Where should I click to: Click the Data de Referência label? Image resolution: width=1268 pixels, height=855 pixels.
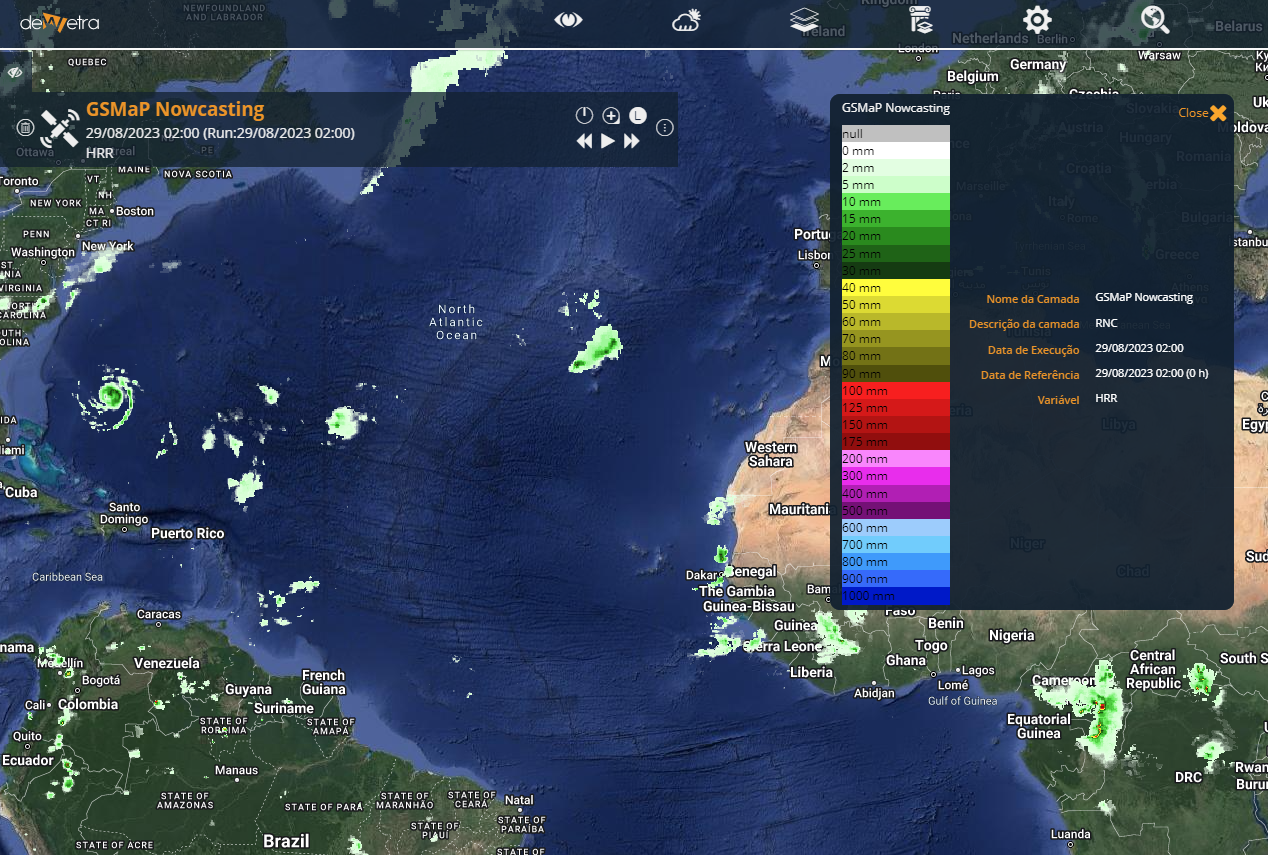pos(1030,375)
